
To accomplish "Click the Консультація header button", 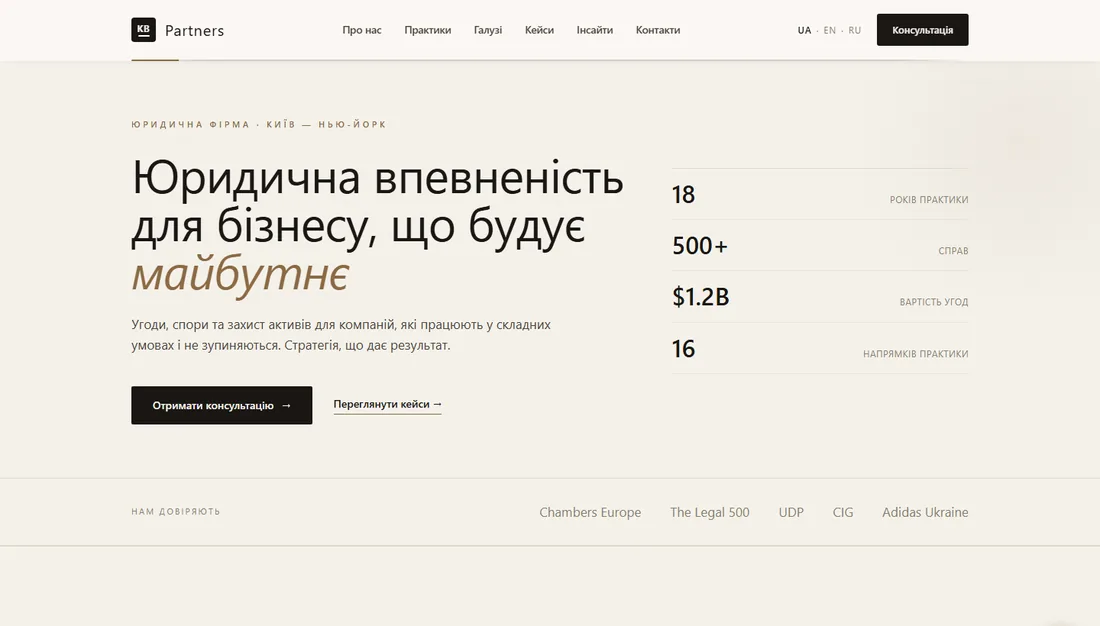I will (x=923, y=29).
